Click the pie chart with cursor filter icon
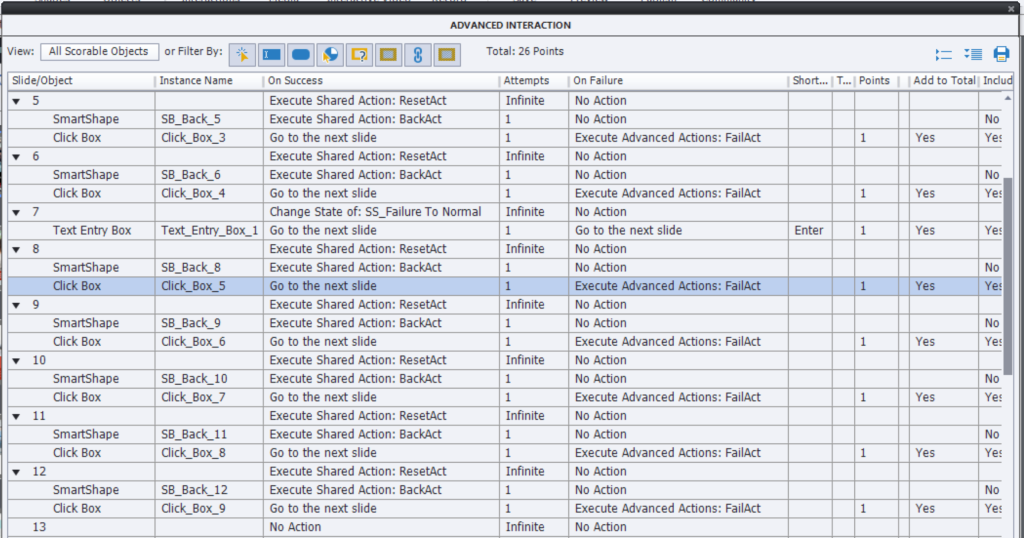Image resolution: width=1024 pixels, height=538 pixels. point(330,54)
